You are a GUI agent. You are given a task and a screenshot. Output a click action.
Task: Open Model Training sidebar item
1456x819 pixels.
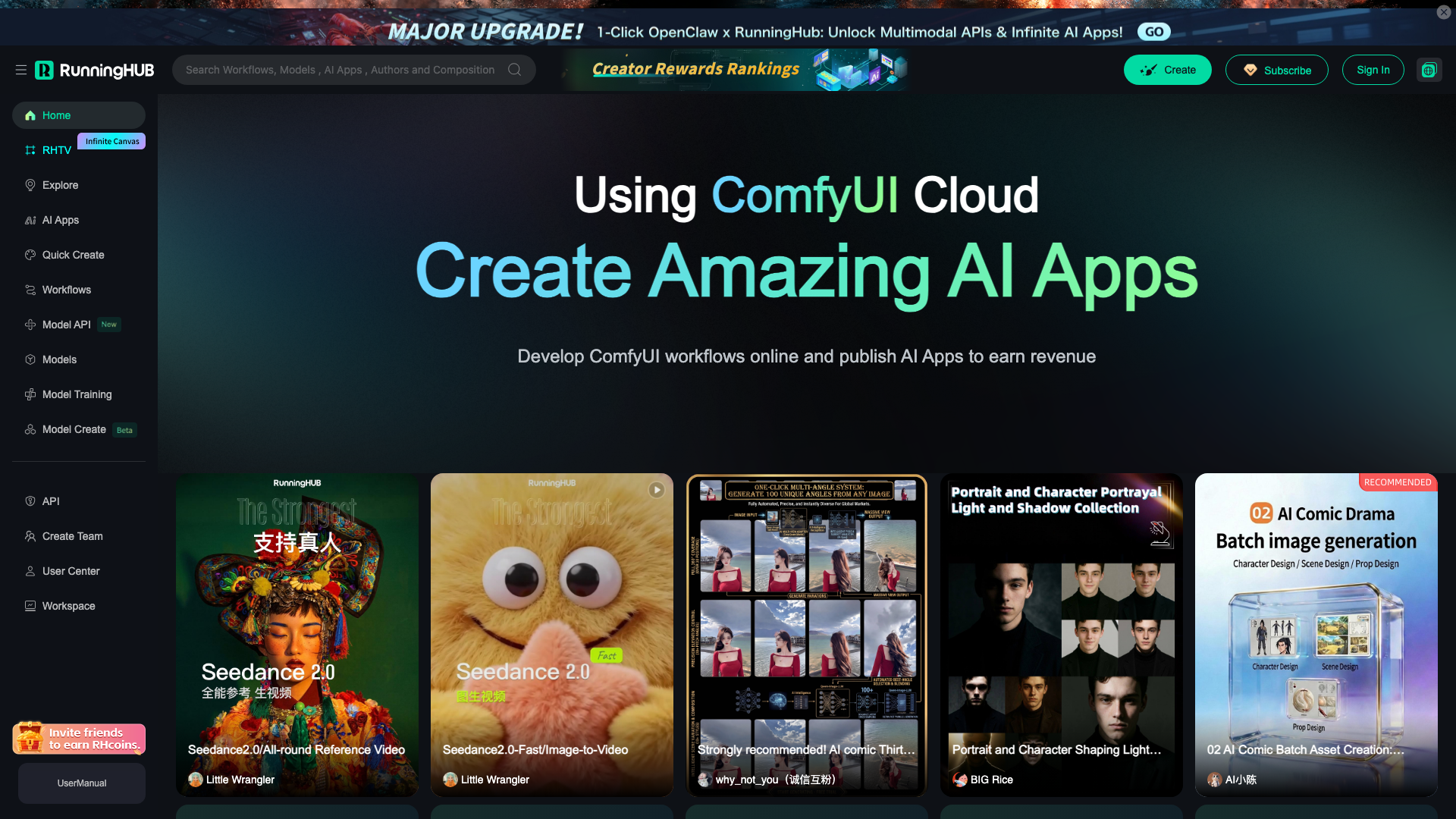coord(77,394)
